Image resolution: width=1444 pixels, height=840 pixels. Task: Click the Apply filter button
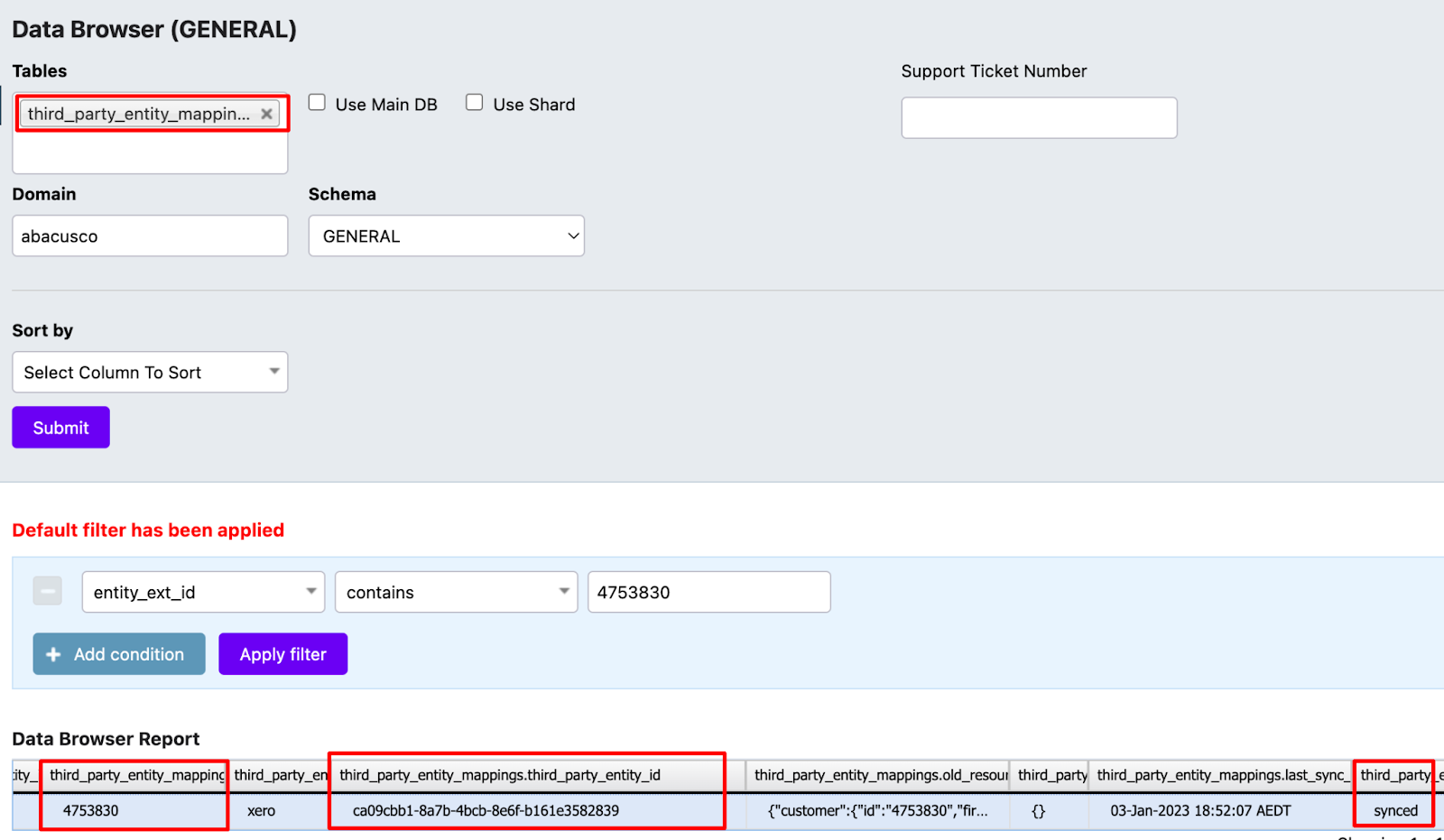pos(282,654)
